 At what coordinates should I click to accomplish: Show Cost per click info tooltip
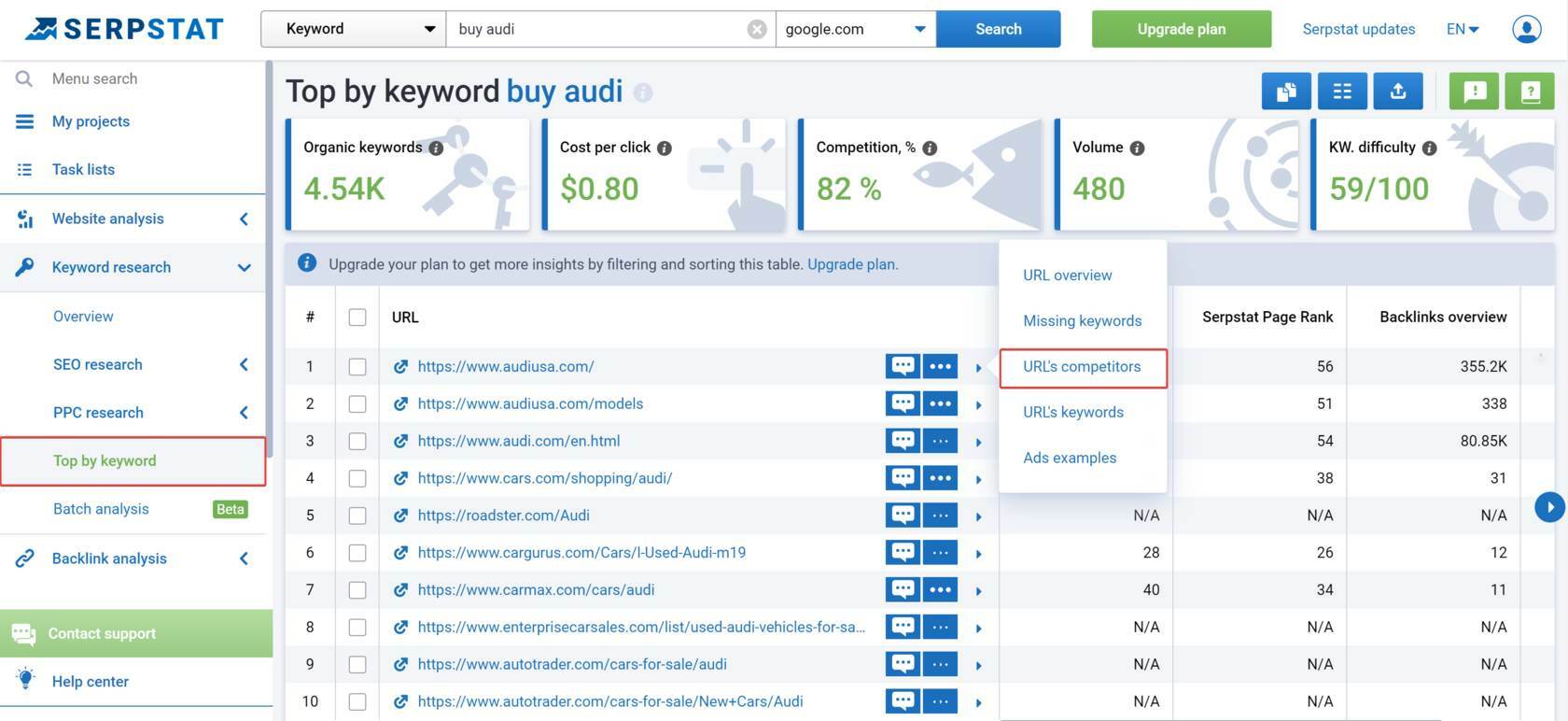click(x=665, y=148)
